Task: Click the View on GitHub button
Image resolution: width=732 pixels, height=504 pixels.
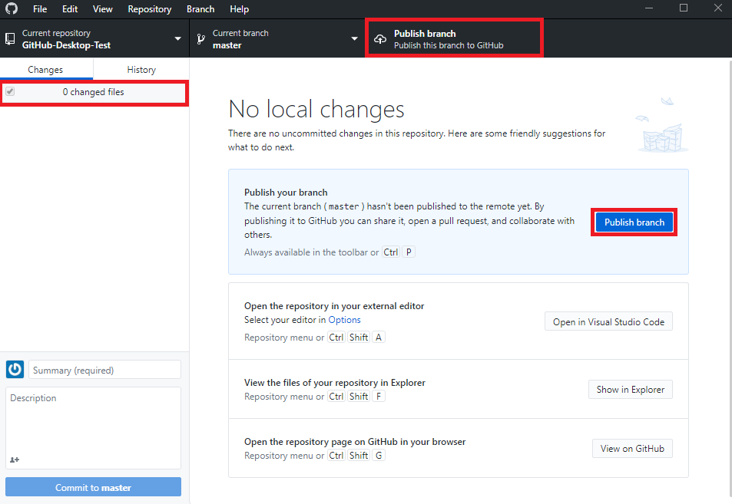Action: (x=632, y=448)
